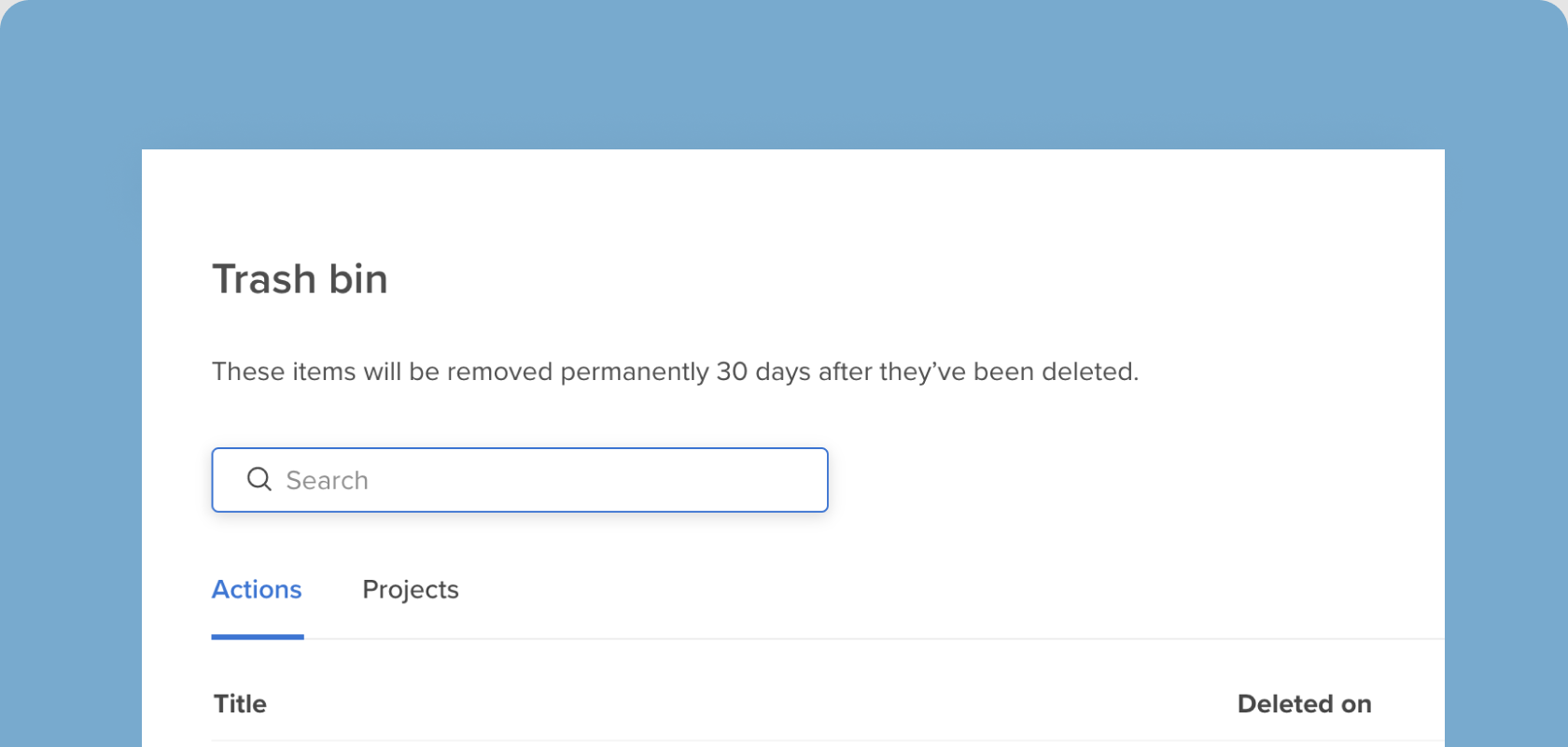This screenshot has height=747, width=1568.
Task: Click the word 'permanently' in the notice
Action: point(635,373)
